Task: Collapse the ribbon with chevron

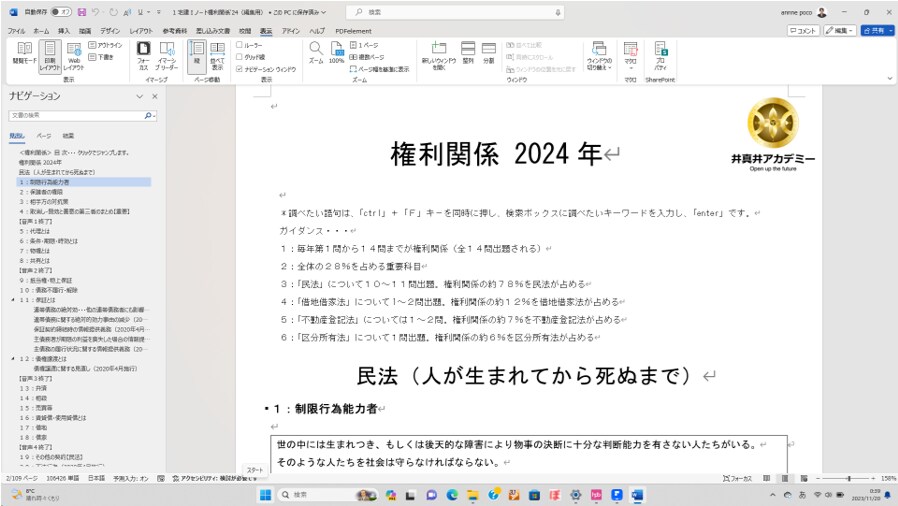Action: [890, 78]
